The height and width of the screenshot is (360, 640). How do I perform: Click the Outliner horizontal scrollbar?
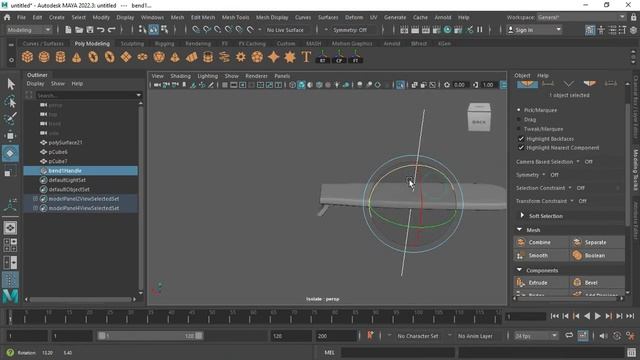tap(82, 299)
